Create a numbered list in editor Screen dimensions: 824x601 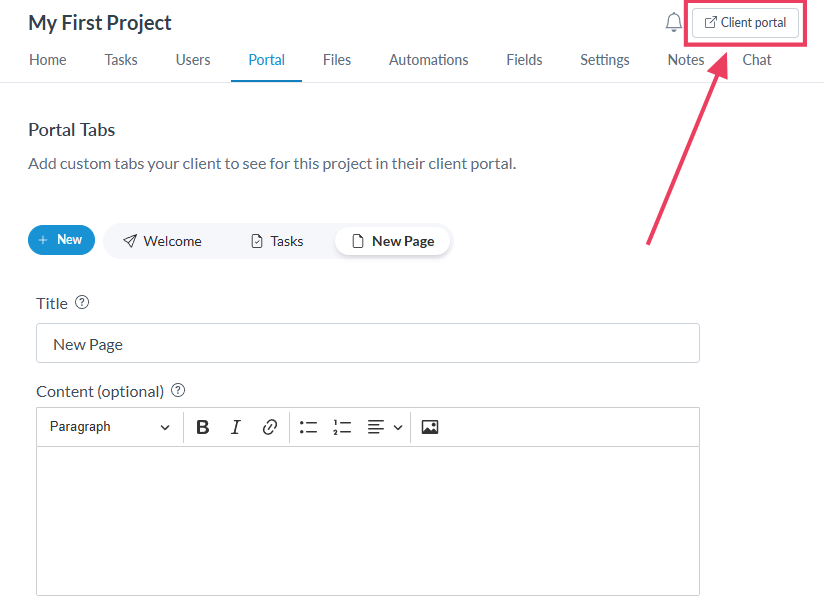point(342,427)
